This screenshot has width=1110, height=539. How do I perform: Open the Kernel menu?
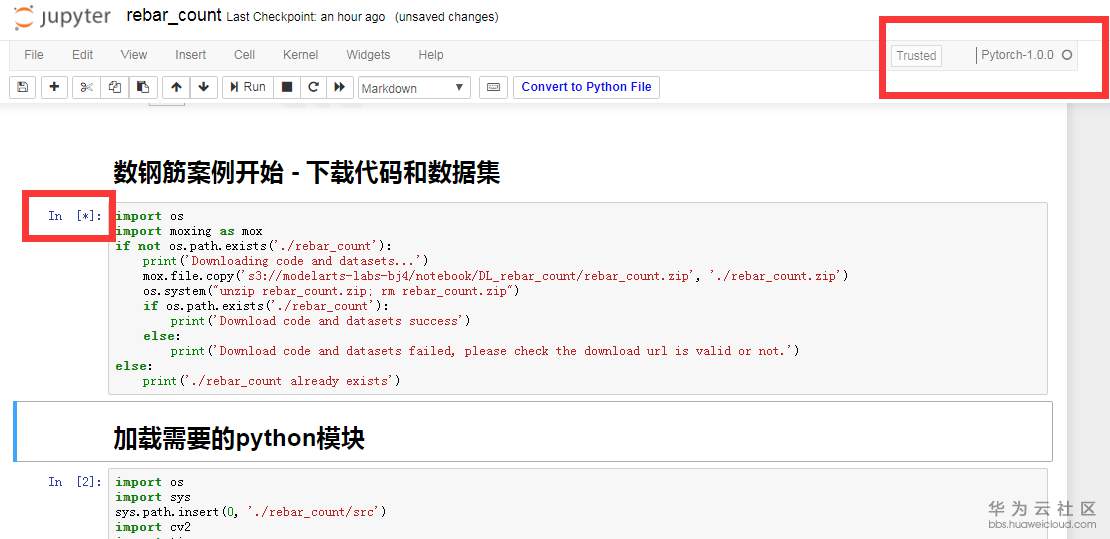(x=300, y=55)
